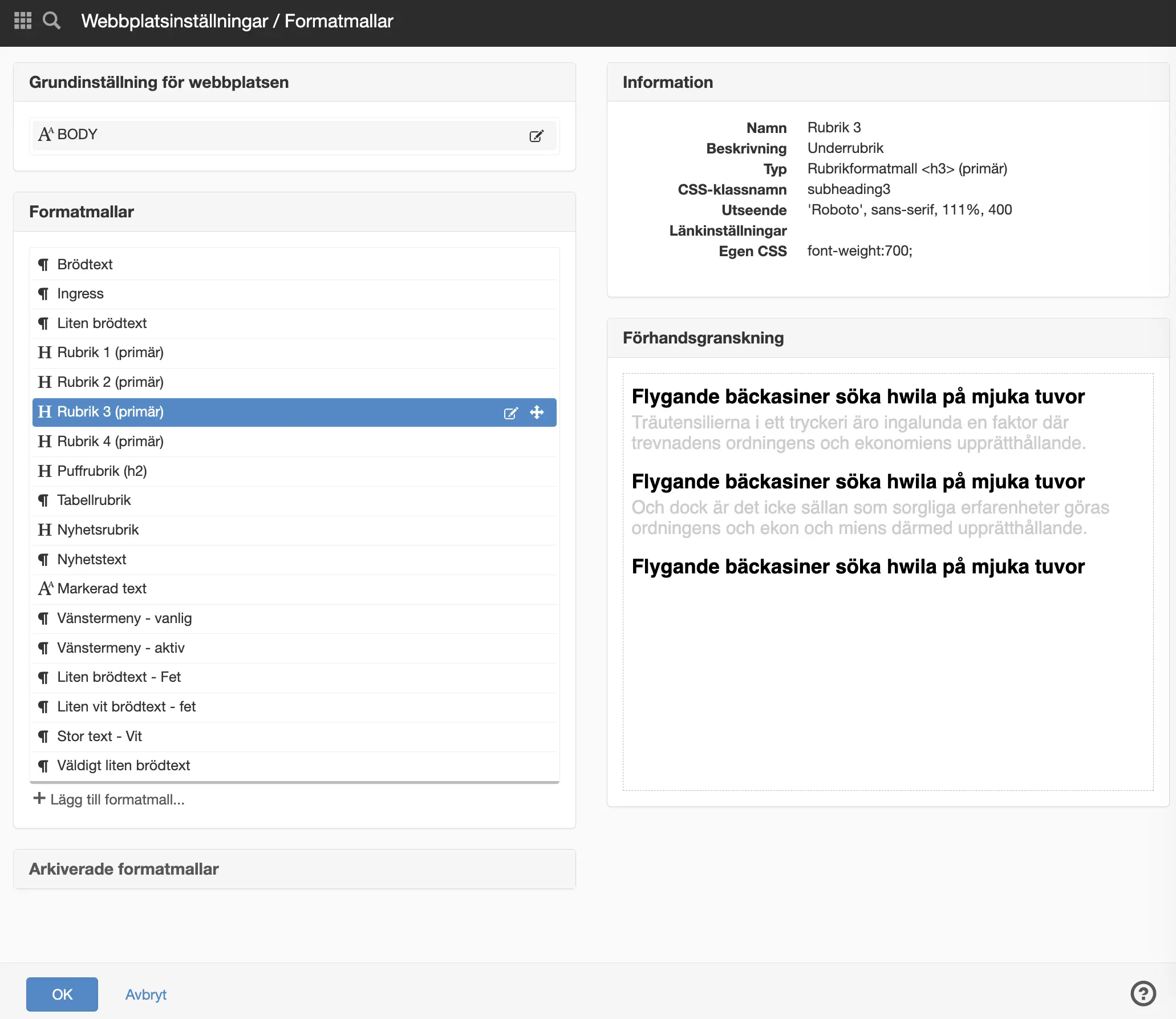Click H icon beside Puffrubrik (h2)
This screenshot has height=1019, width=1176.
click(44, 471)
